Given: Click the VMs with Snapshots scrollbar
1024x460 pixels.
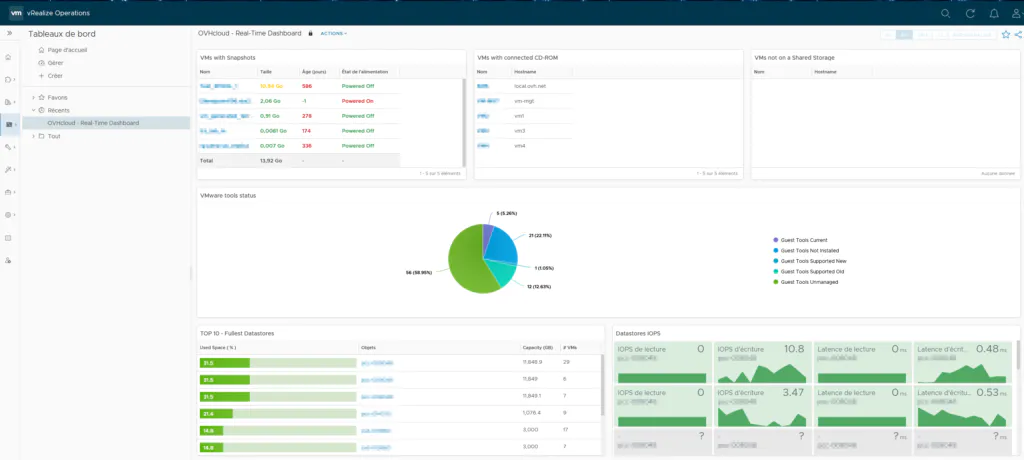Looking at the screenshot, I should click(464, 122).
